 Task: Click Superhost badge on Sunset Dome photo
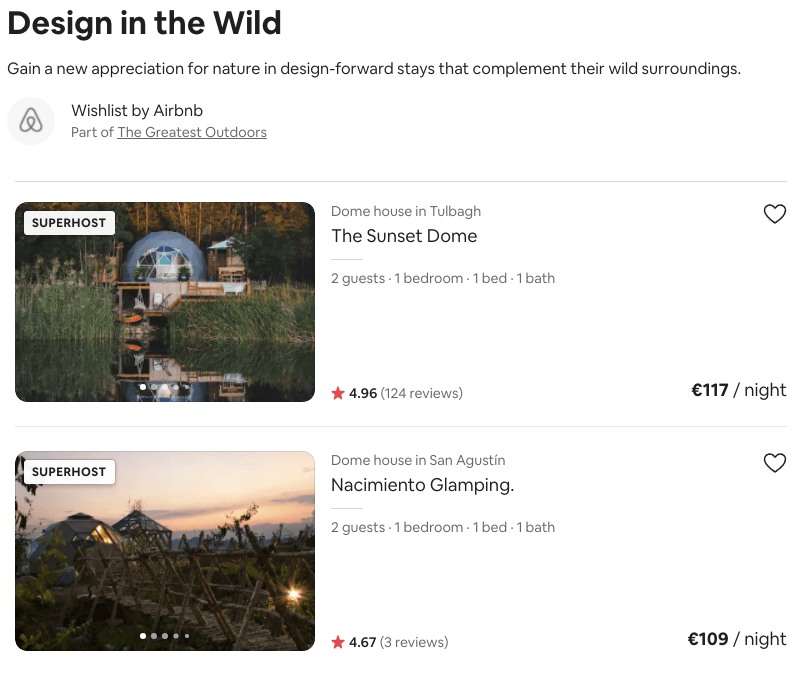coord(69,223)
